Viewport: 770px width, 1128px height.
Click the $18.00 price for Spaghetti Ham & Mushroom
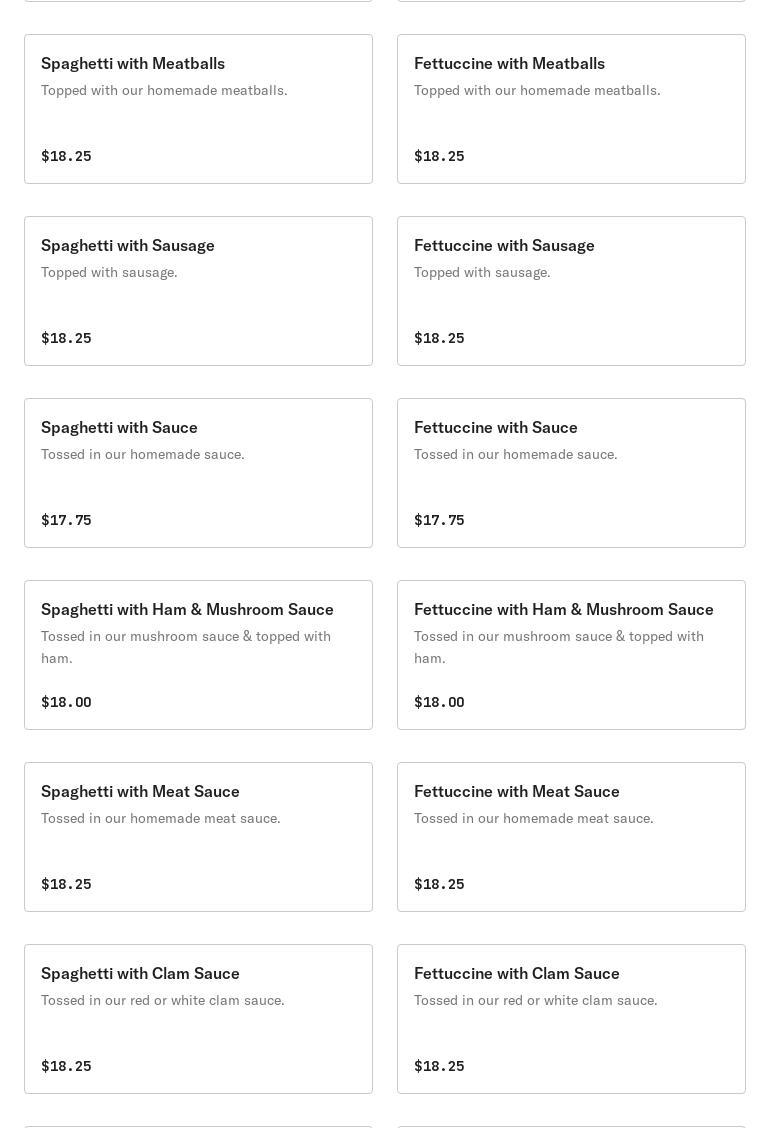click(x=66, y=702)
